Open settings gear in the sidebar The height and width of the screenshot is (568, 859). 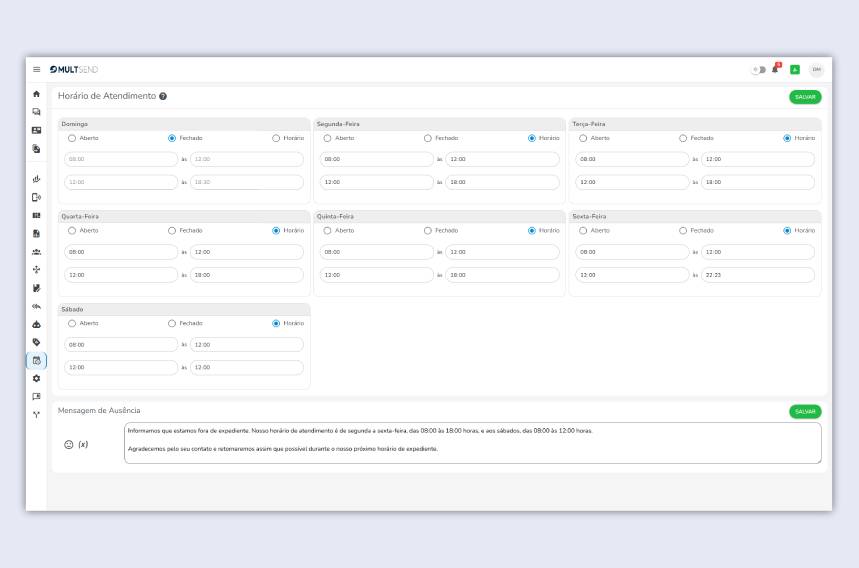[x=37, y=378]
